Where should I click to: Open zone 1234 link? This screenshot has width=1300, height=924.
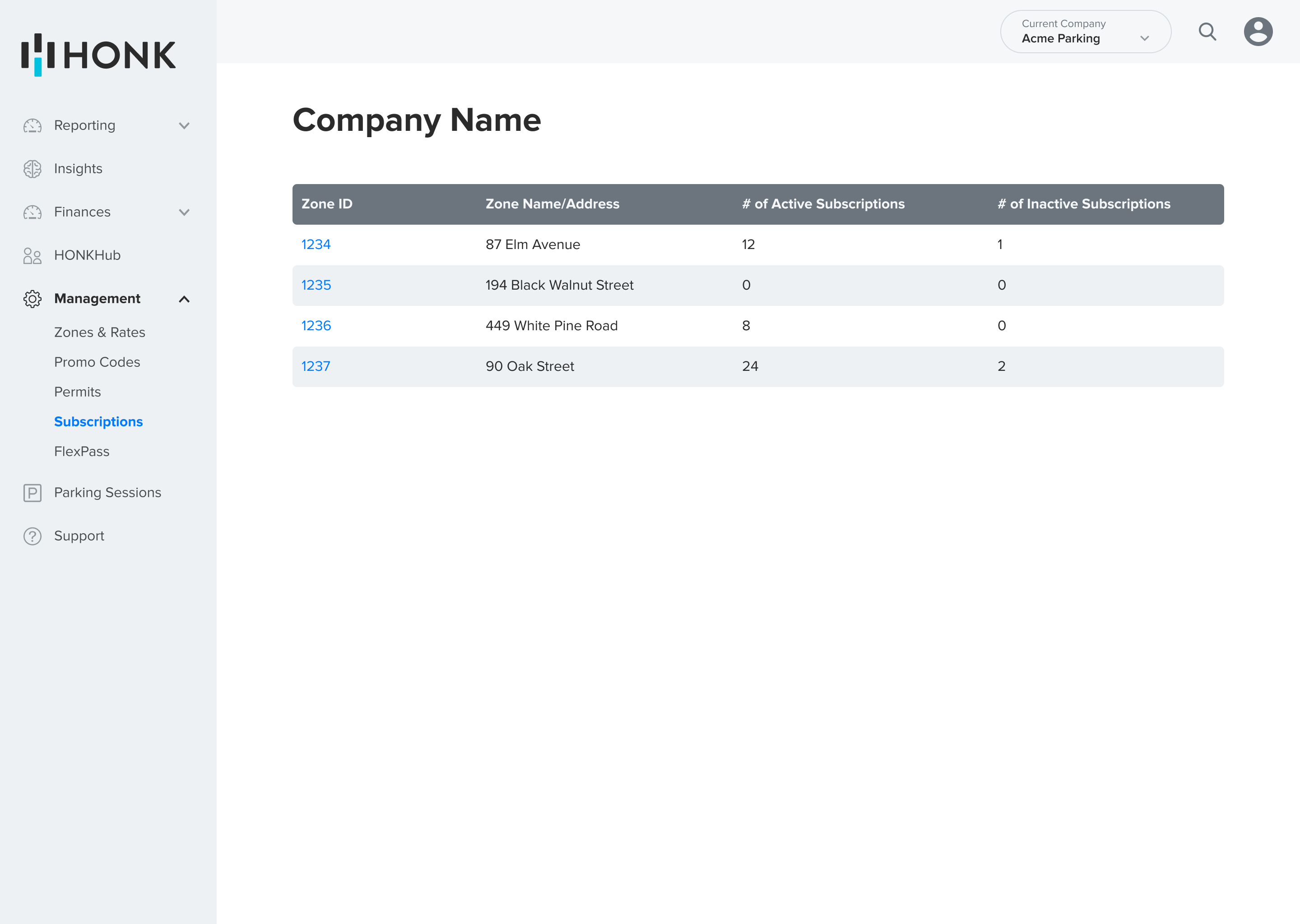tap(316, 245)
